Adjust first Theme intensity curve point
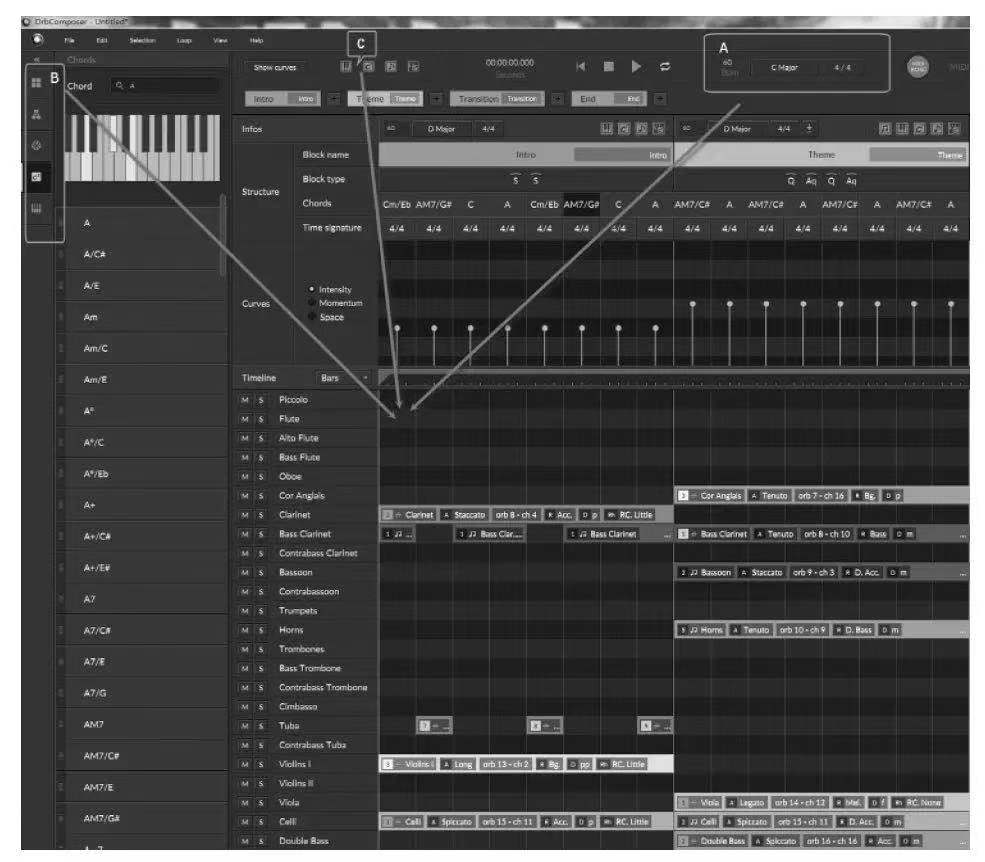 point(692,304)
